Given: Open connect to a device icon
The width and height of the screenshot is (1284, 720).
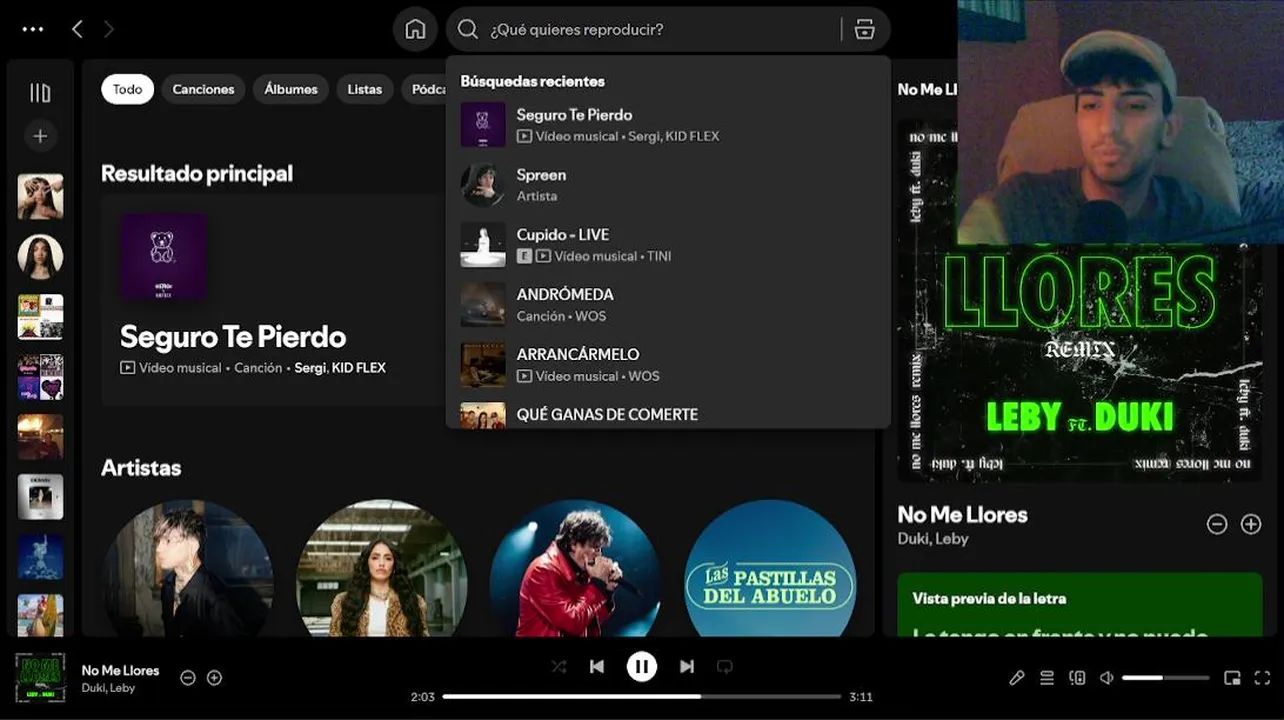Looking at the screenshot, I should coord(1077,677).
